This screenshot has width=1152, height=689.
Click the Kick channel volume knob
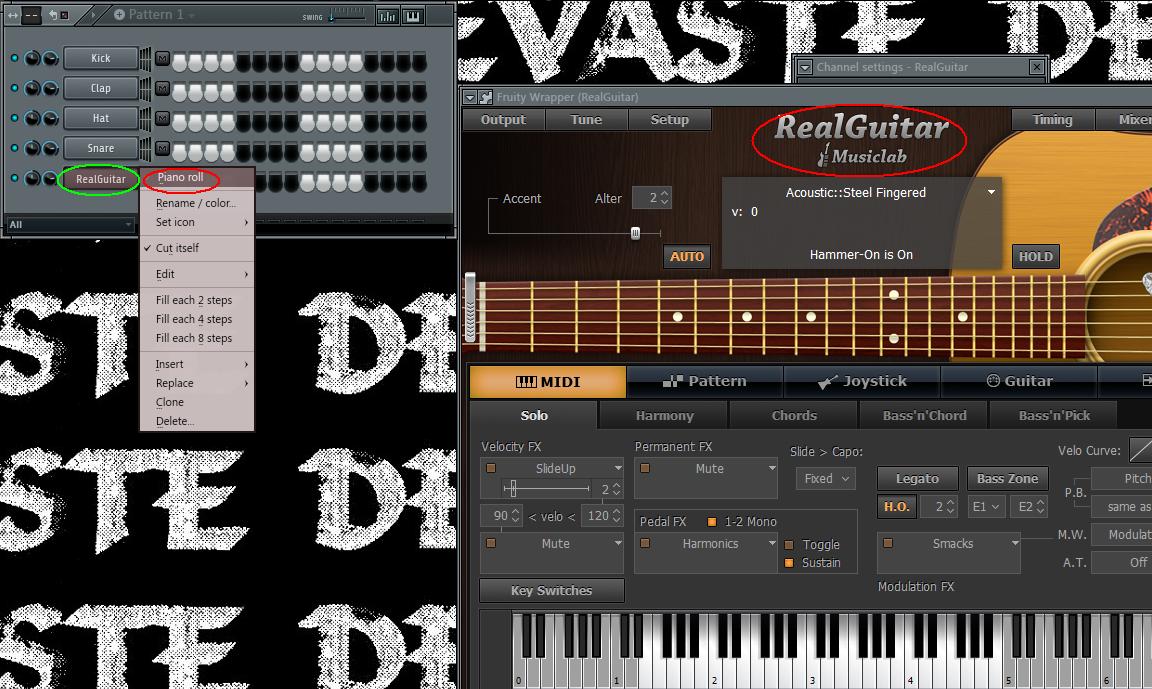[x=50, y=58]
